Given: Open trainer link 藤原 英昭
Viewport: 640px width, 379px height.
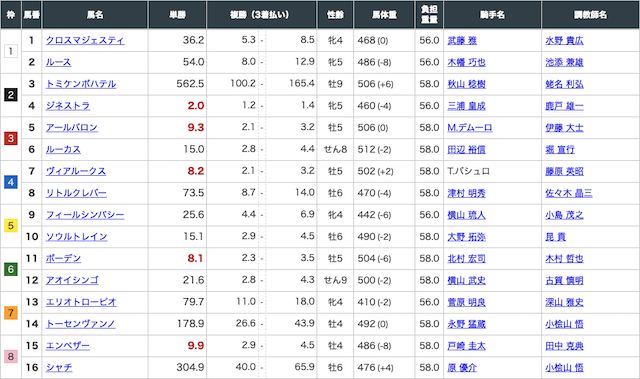Looking at the screenshot, I should 564,171.
